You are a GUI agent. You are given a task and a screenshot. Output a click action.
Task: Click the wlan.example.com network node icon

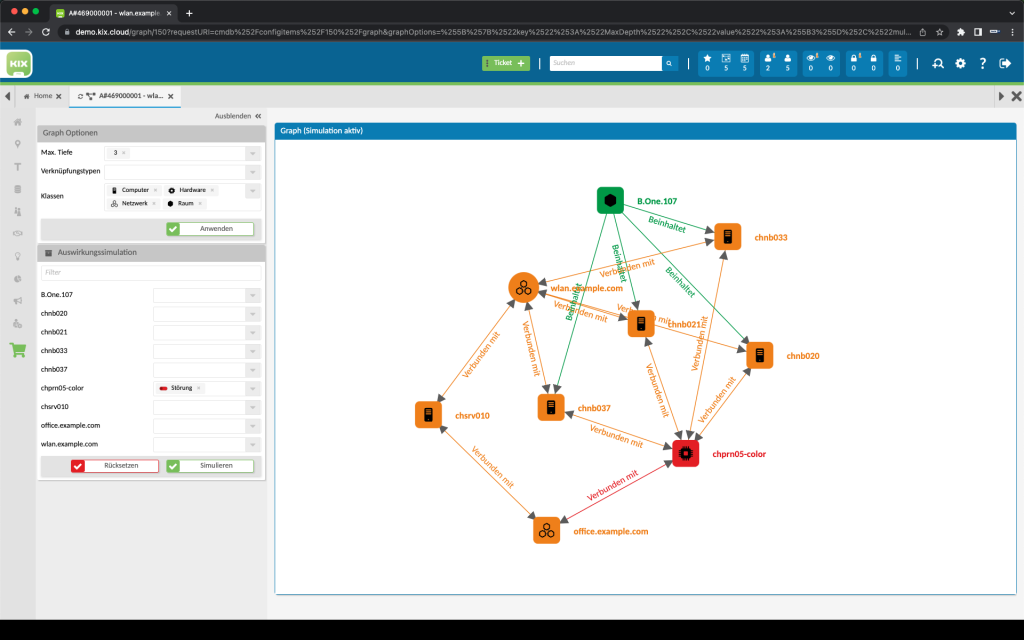coord(524,288)
